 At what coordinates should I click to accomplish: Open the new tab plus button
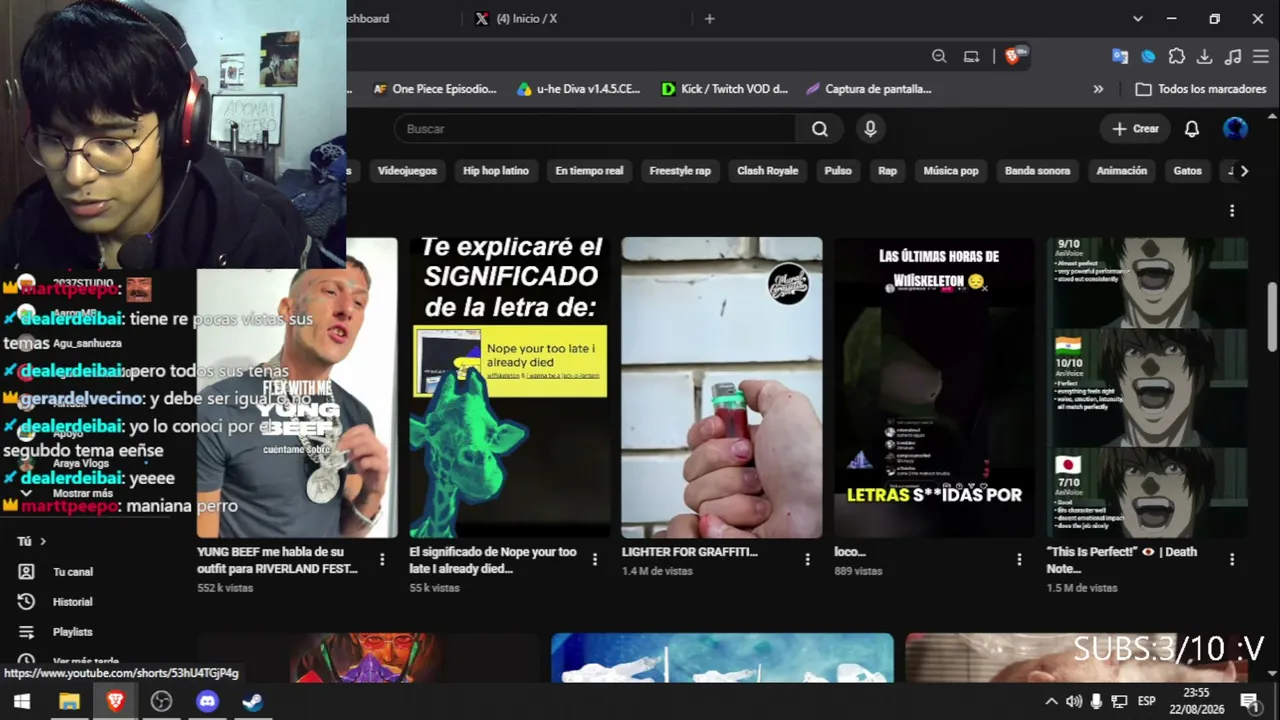coord(710,18)
